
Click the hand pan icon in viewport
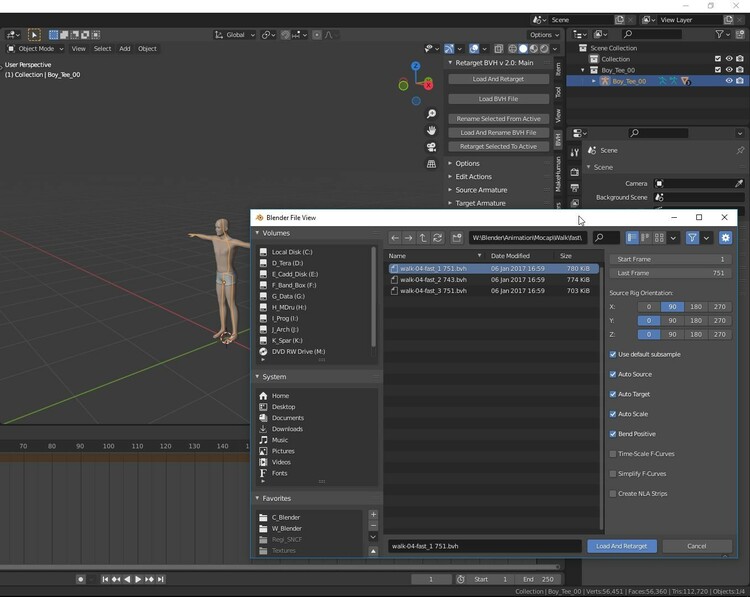pos(431,130)
